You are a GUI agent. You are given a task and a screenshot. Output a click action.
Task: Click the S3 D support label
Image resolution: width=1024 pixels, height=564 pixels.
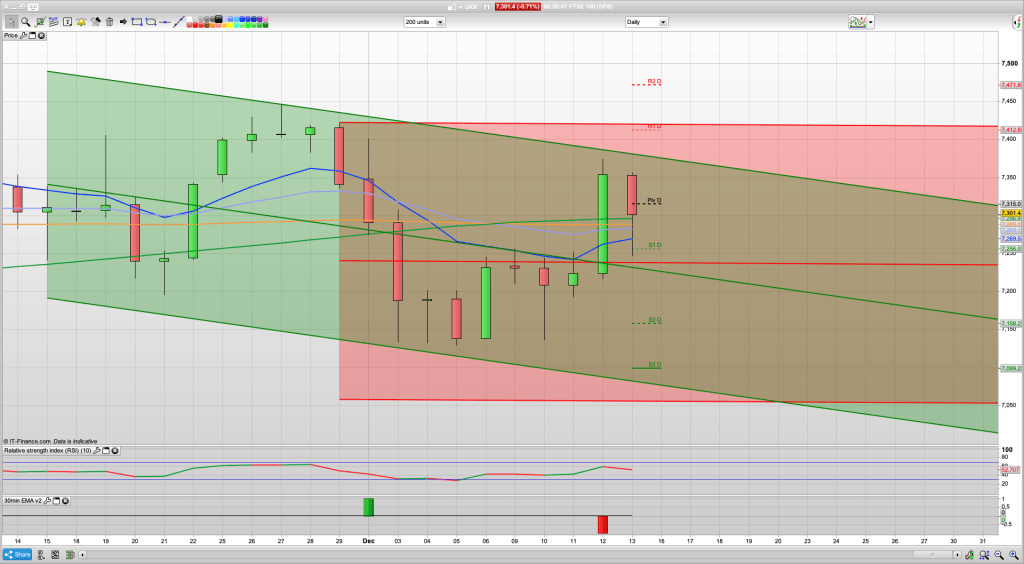coord(654,364)
